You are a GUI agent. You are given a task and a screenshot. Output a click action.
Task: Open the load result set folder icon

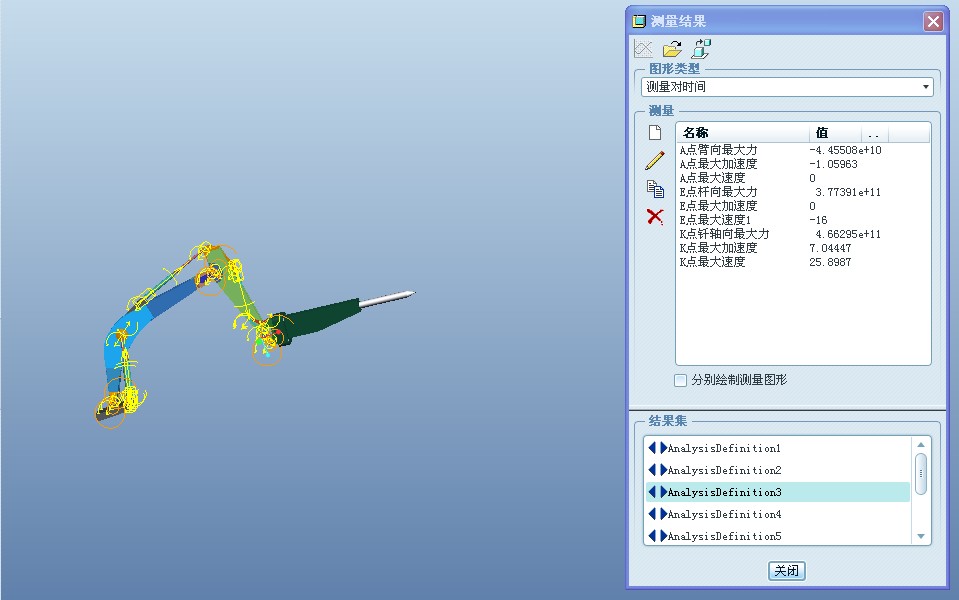(672, 49)
